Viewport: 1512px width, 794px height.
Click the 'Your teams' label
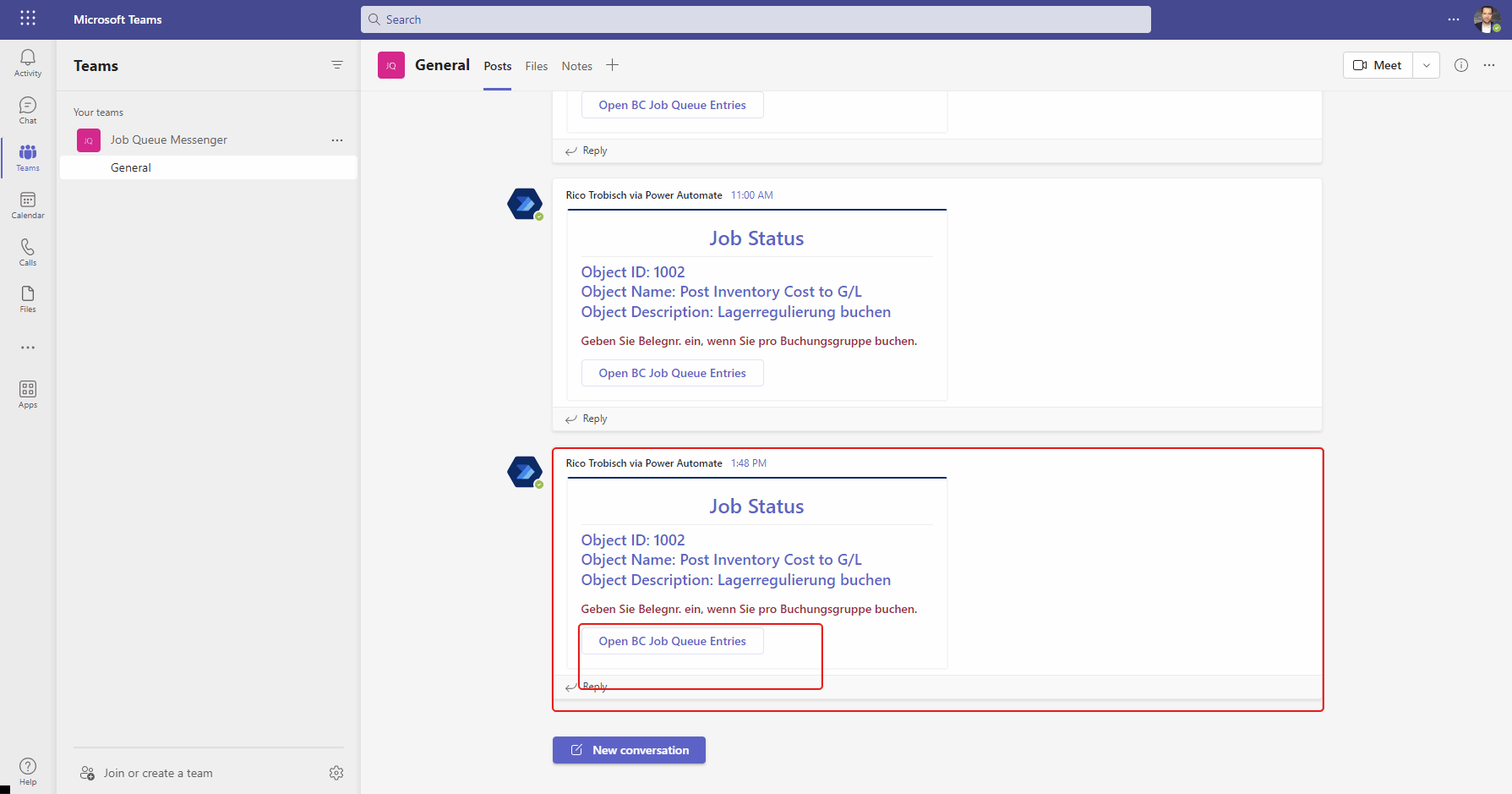(98, 112)
